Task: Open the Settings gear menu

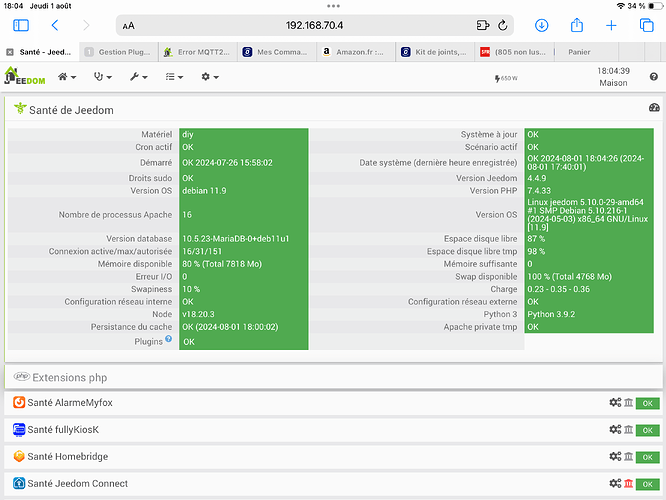Action: coord(210,77)
